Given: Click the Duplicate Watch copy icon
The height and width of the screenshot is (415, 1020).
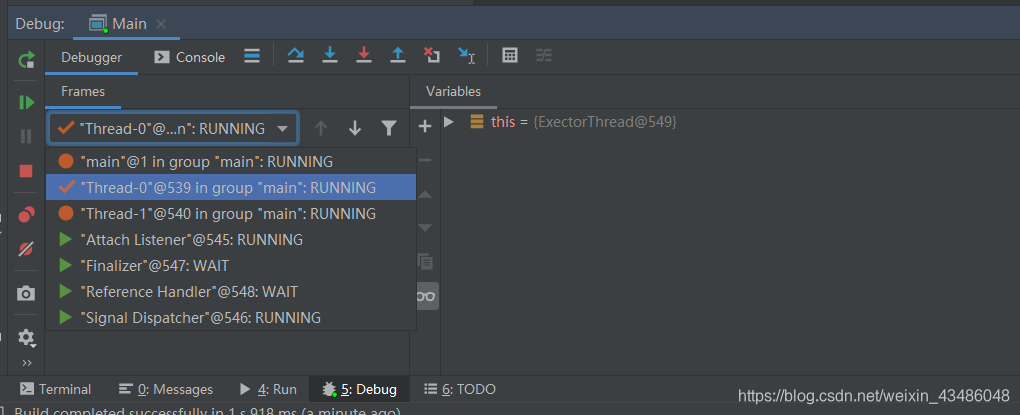Looking at the screenshot, I should (x=425, y=261).
